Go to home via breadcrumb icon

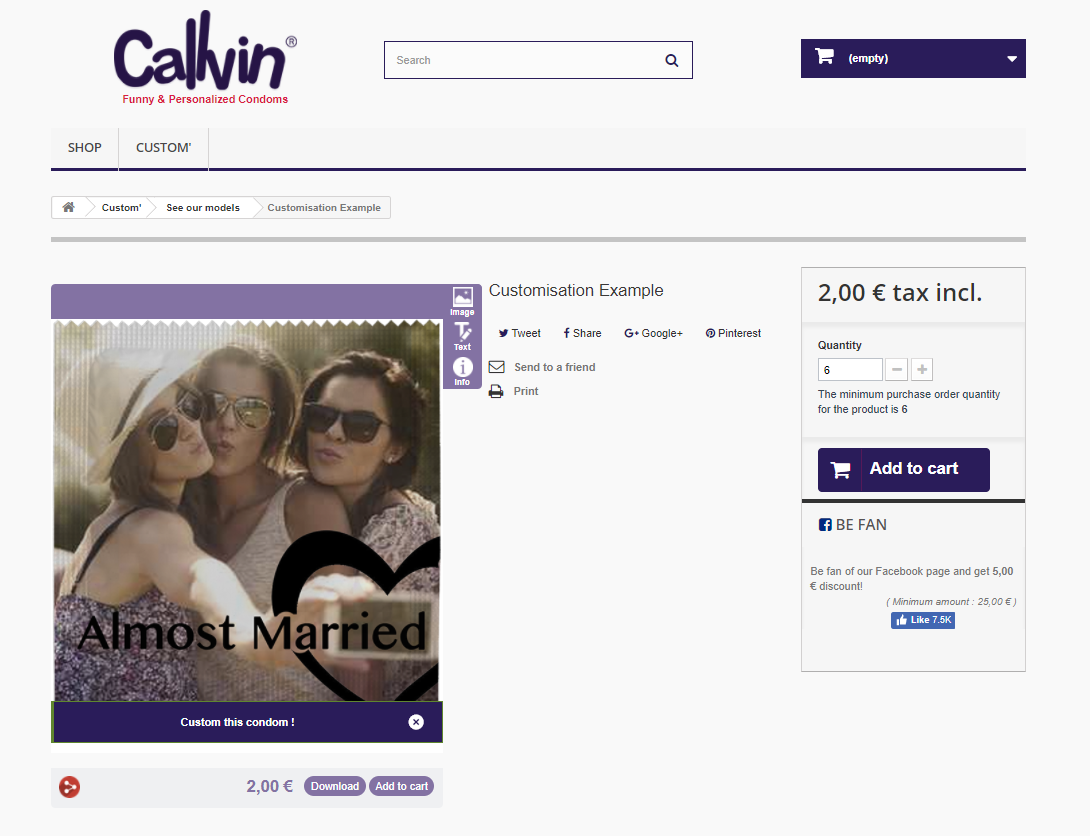point(68,207)
